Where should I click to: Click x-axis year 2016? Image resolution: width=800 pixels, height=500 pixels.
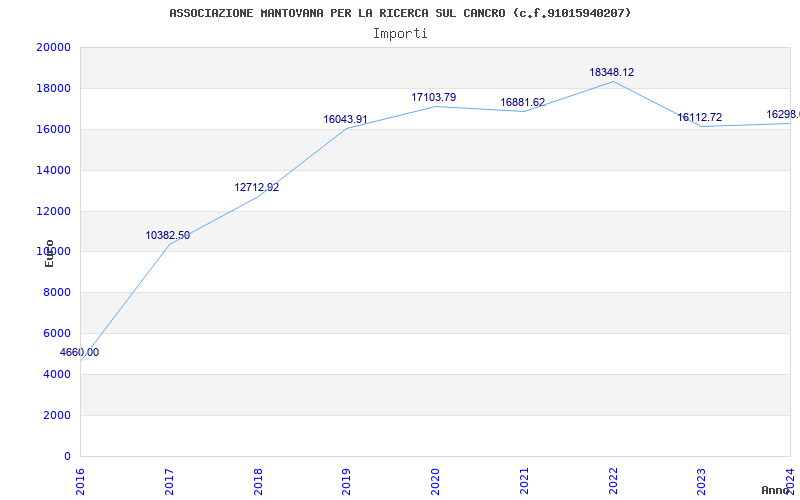pyautogui.click(x=80, y=482)
